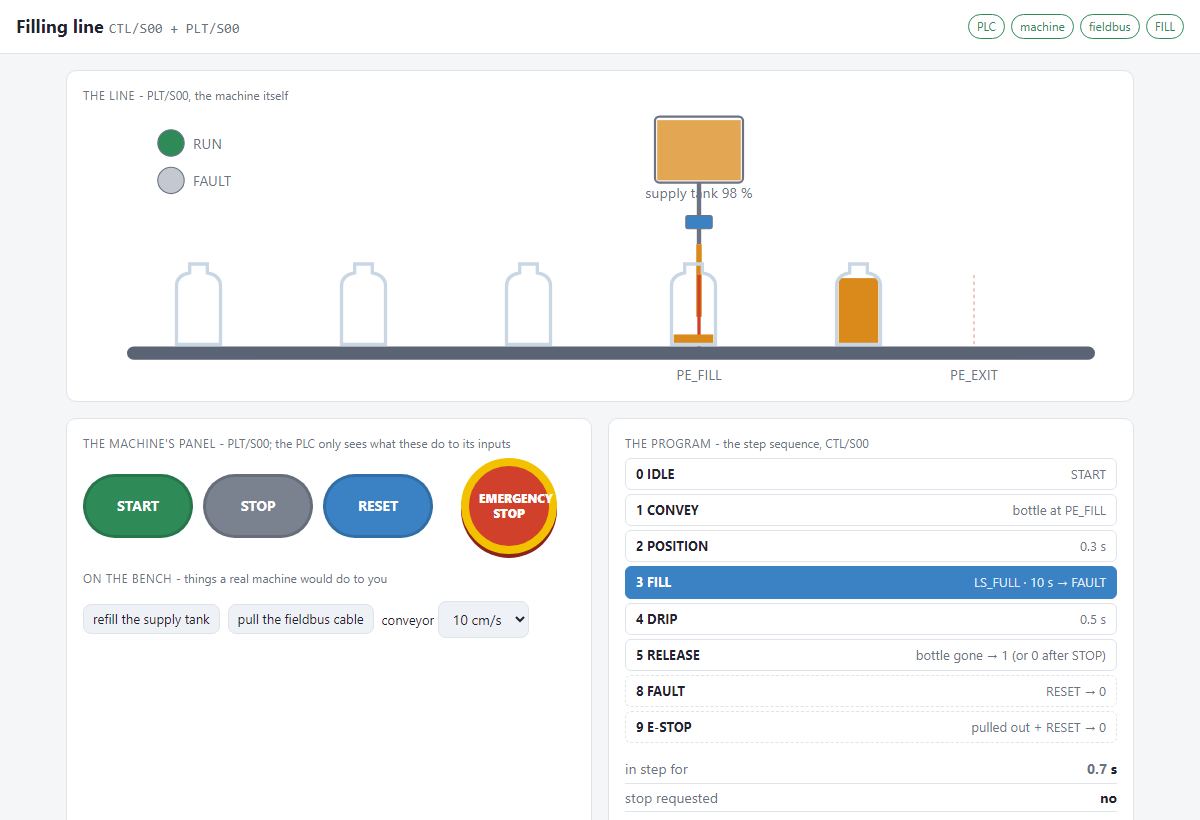Select the 1 CONVEY step row
The height and width of the screenshot is (820, 1200).
(871, 510)
